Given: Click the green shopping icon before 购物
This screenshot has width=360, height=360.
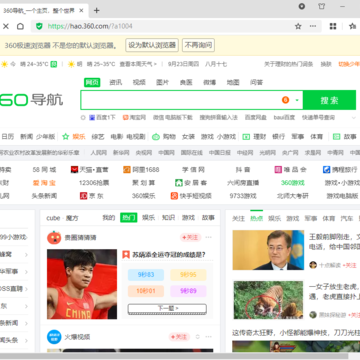Looking at the screenshot, I should 156,137.
